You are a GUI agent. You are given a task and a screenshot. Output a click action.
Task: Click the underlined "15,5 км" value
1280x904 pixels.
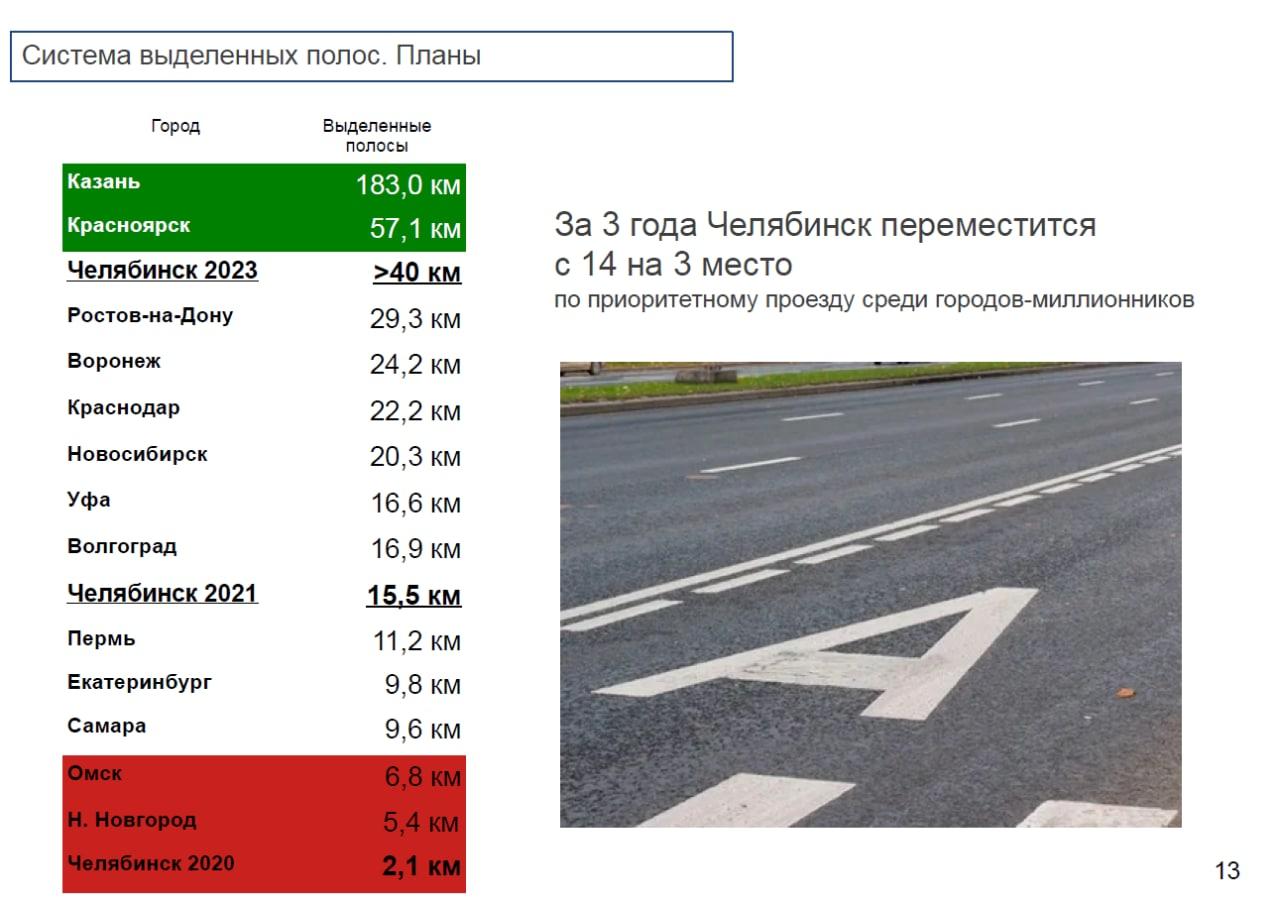tap(413, 596)
